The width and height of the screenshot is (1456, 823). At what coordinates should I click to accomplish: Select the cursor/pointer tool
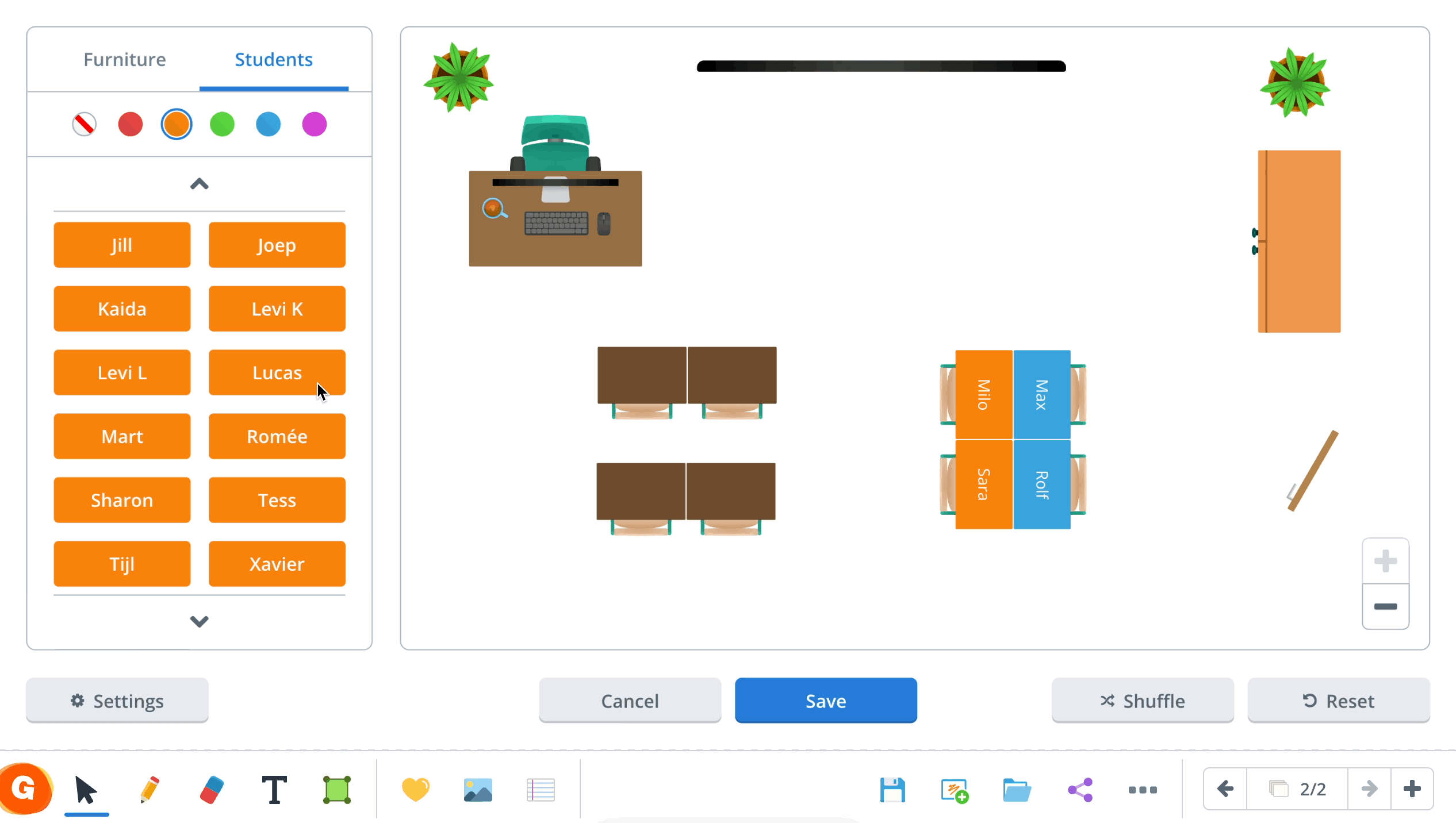point(86,789)
